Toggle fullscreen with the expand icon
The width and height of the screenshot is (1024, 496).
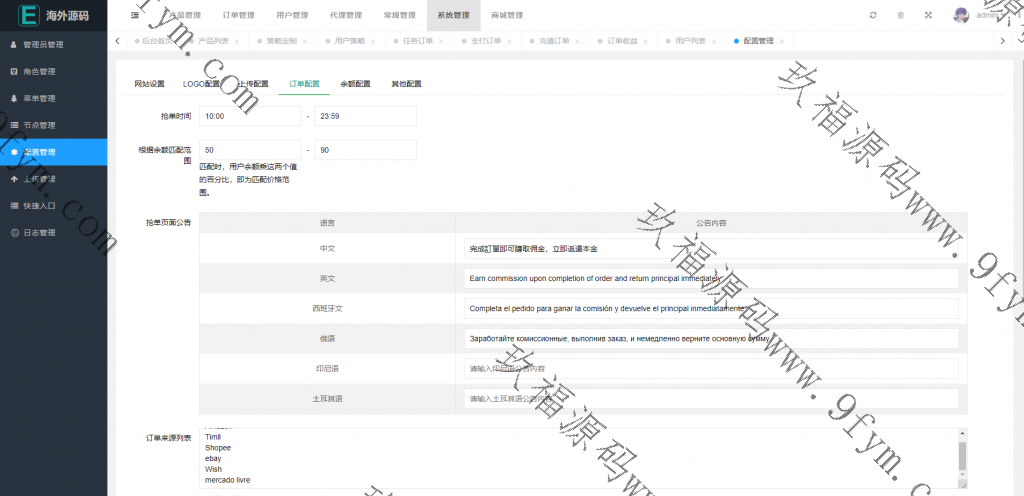(928, 15)
